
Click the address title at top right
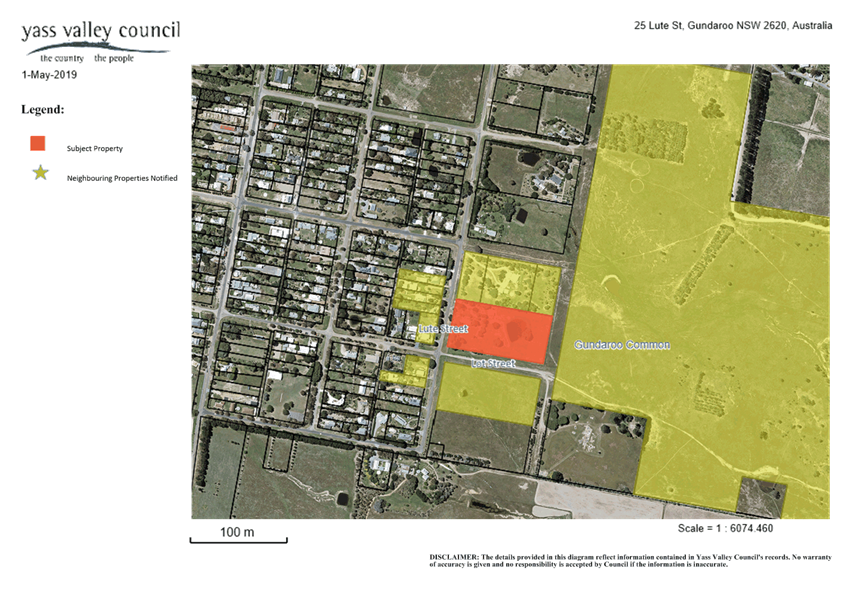(x=733, y=26)
